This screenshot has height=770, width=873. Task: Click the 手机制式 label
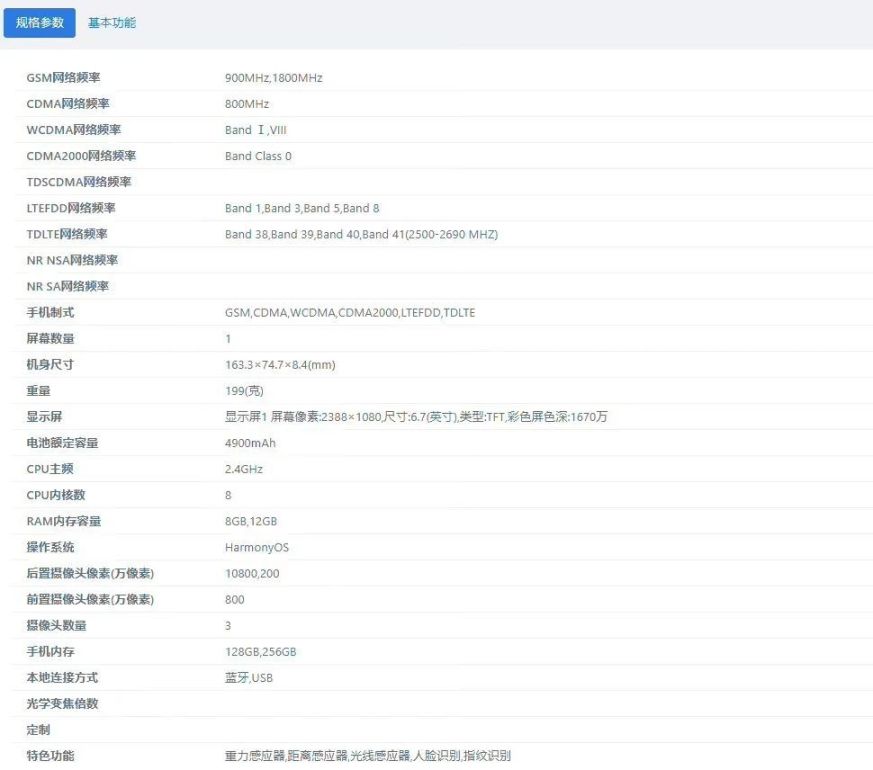(50, 313)
